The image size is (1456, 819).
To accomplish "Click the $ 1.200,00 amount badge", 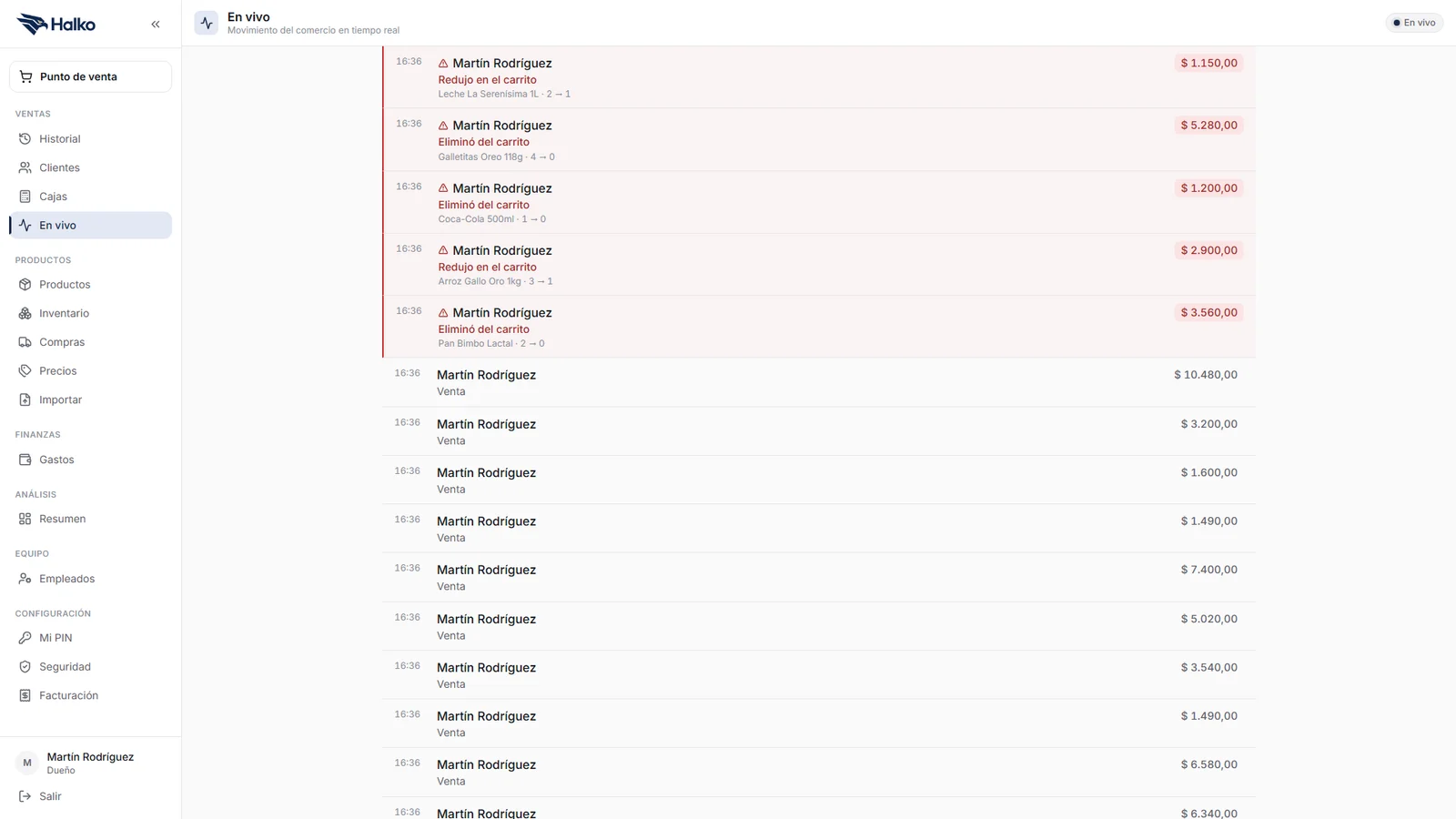I will coord(1208,188).
